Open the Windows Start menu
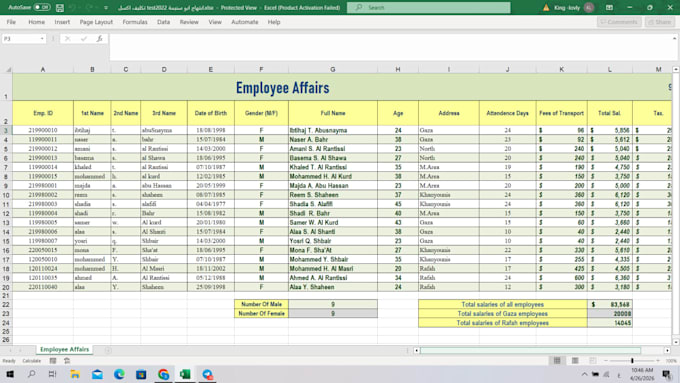The height and width of the screenshot is (383, 680). [10, 374]
